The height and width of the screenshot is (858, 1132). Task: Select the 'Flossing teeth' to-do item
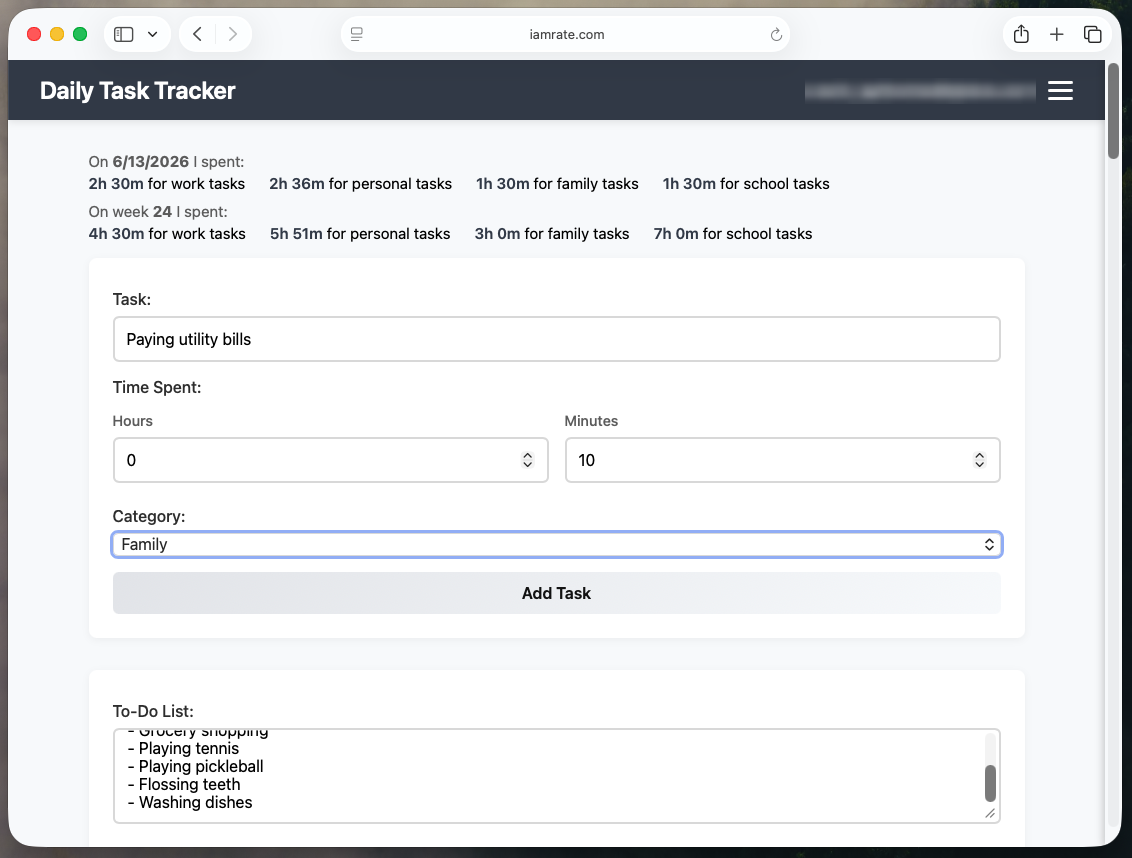coord(184,784)
